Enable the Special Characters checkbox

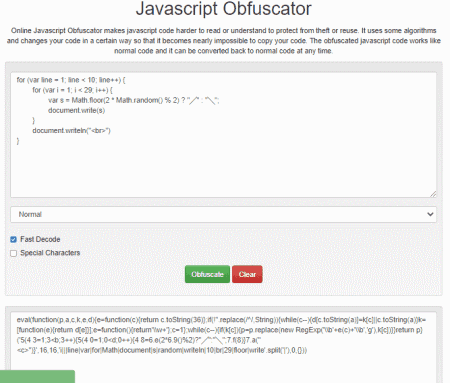(13, 253)
